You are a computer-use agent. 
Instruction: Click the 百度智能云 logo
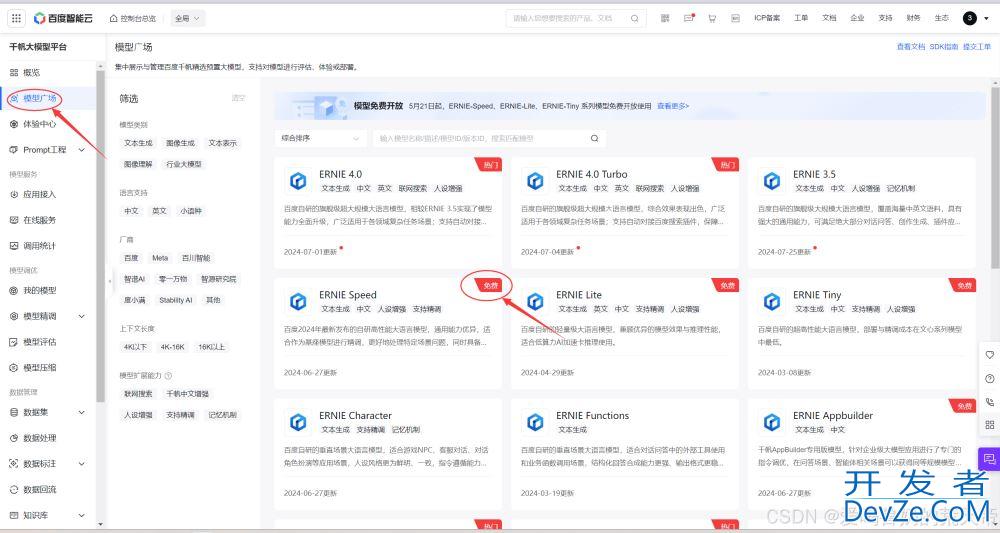pyautogui.click(x=63, y=18)
